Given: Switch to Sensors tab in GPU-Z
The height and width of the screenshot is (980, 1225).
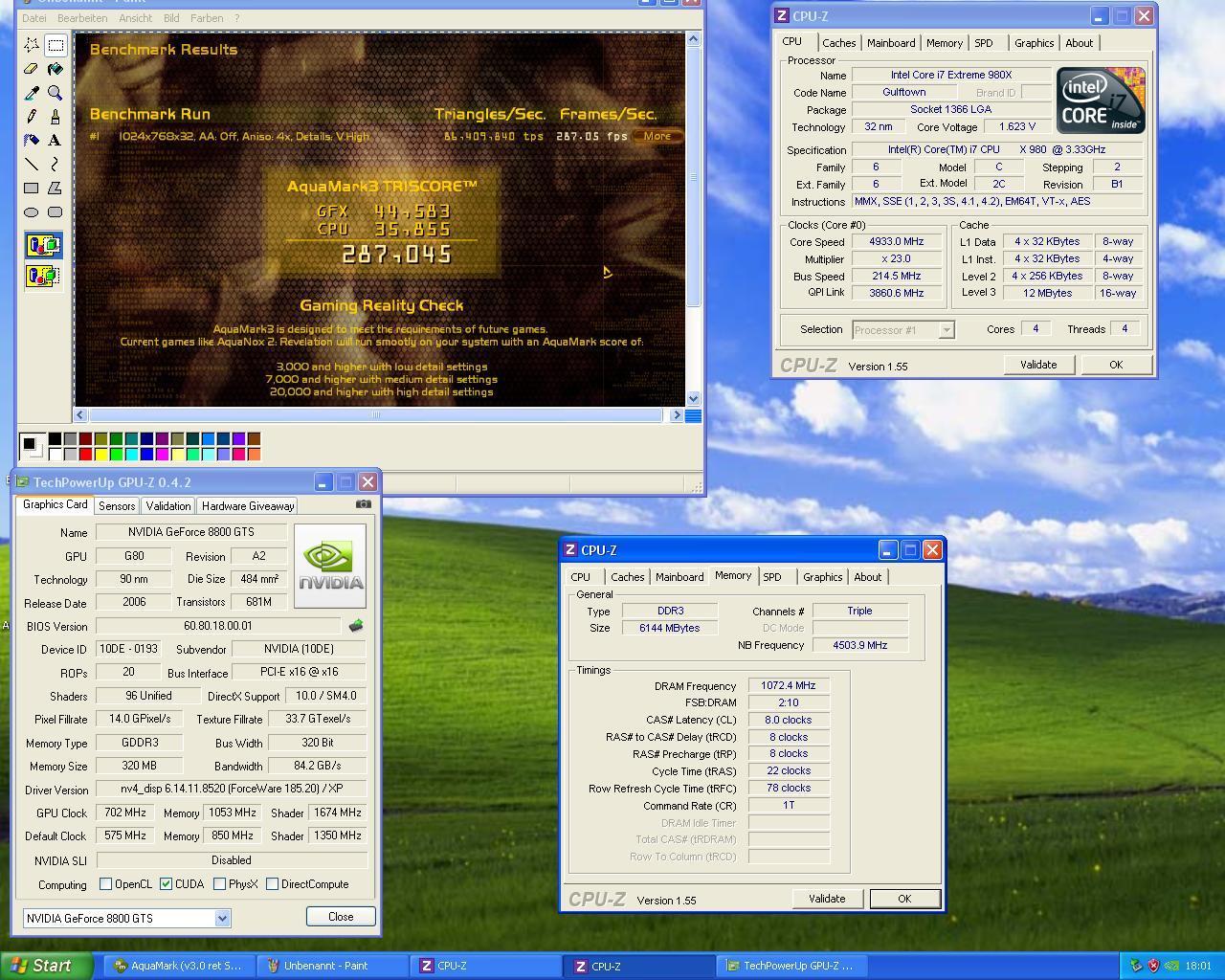Looking at the screenshot, I should [x=117, y=505].
